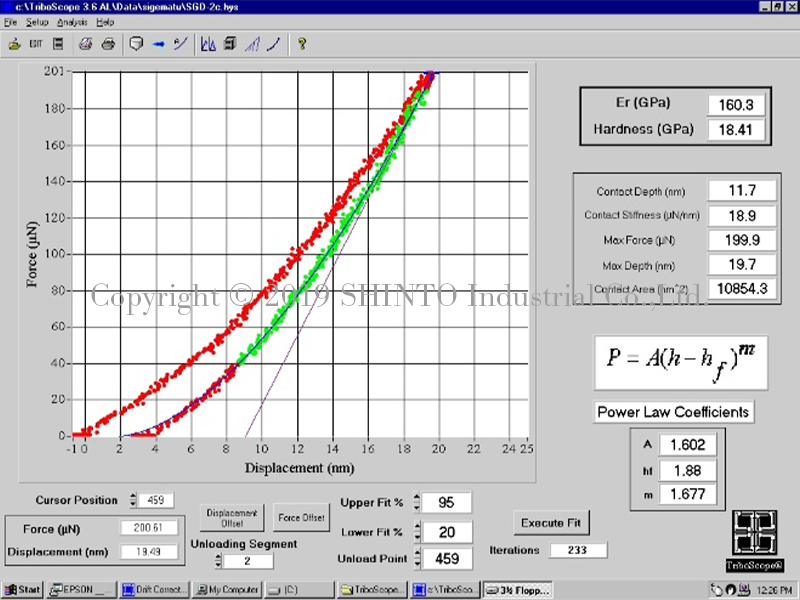Click the TriboScope logo

point(755,541)
